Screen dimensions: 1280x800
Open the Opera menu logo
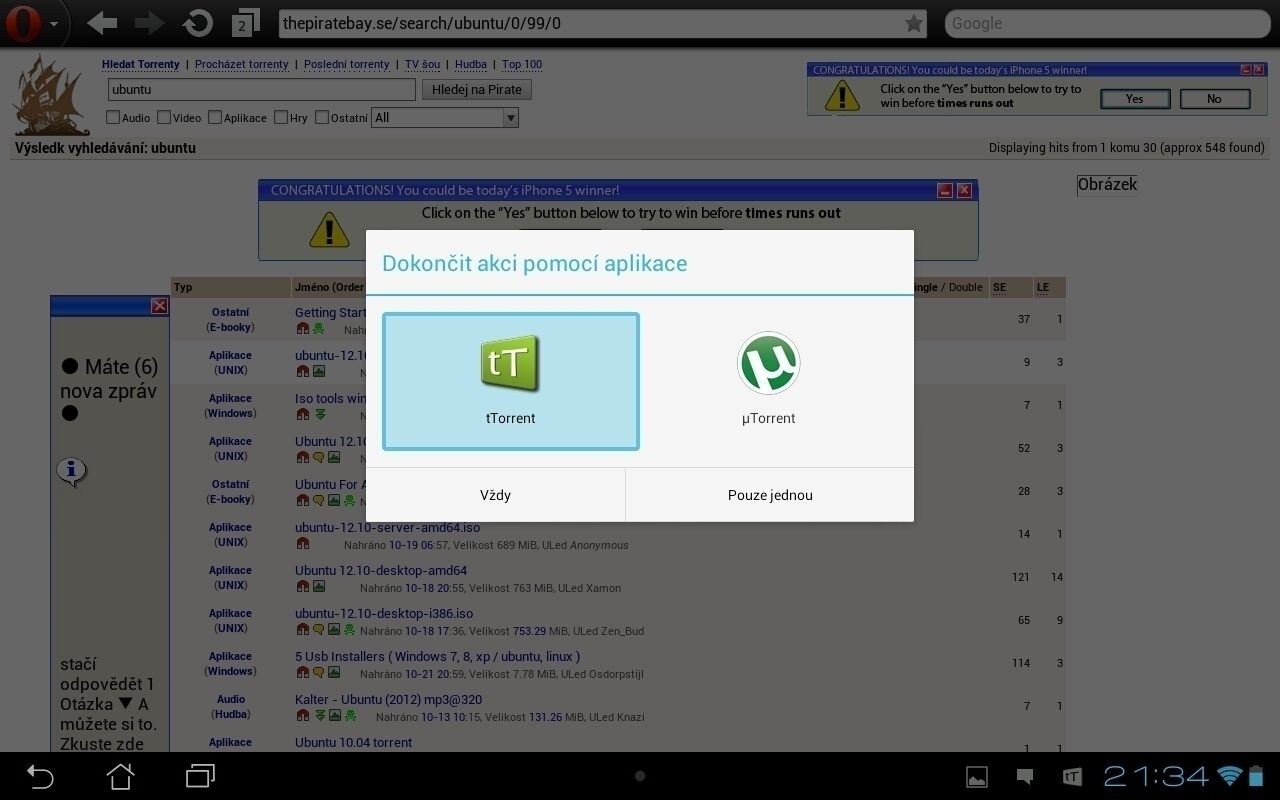point(25,23)
